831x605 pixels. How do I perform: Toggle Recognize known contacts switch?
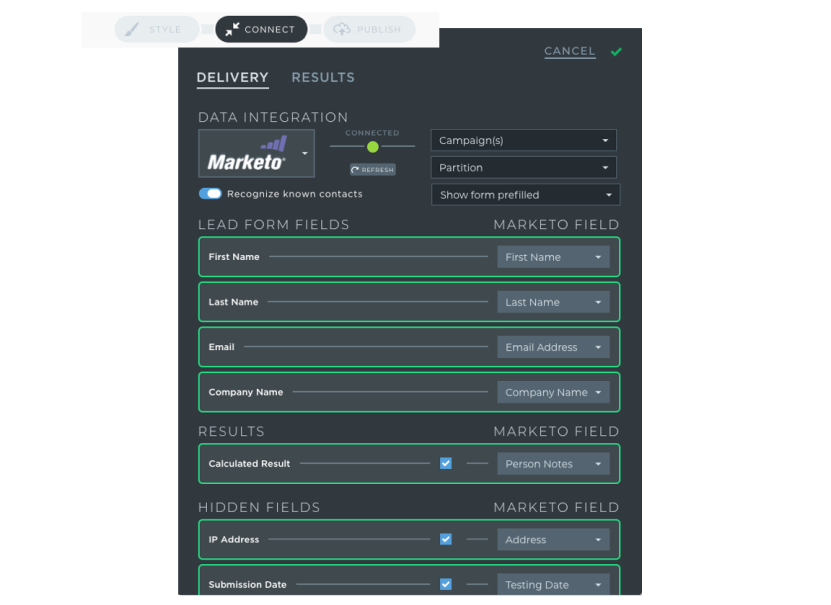(210, 194)
